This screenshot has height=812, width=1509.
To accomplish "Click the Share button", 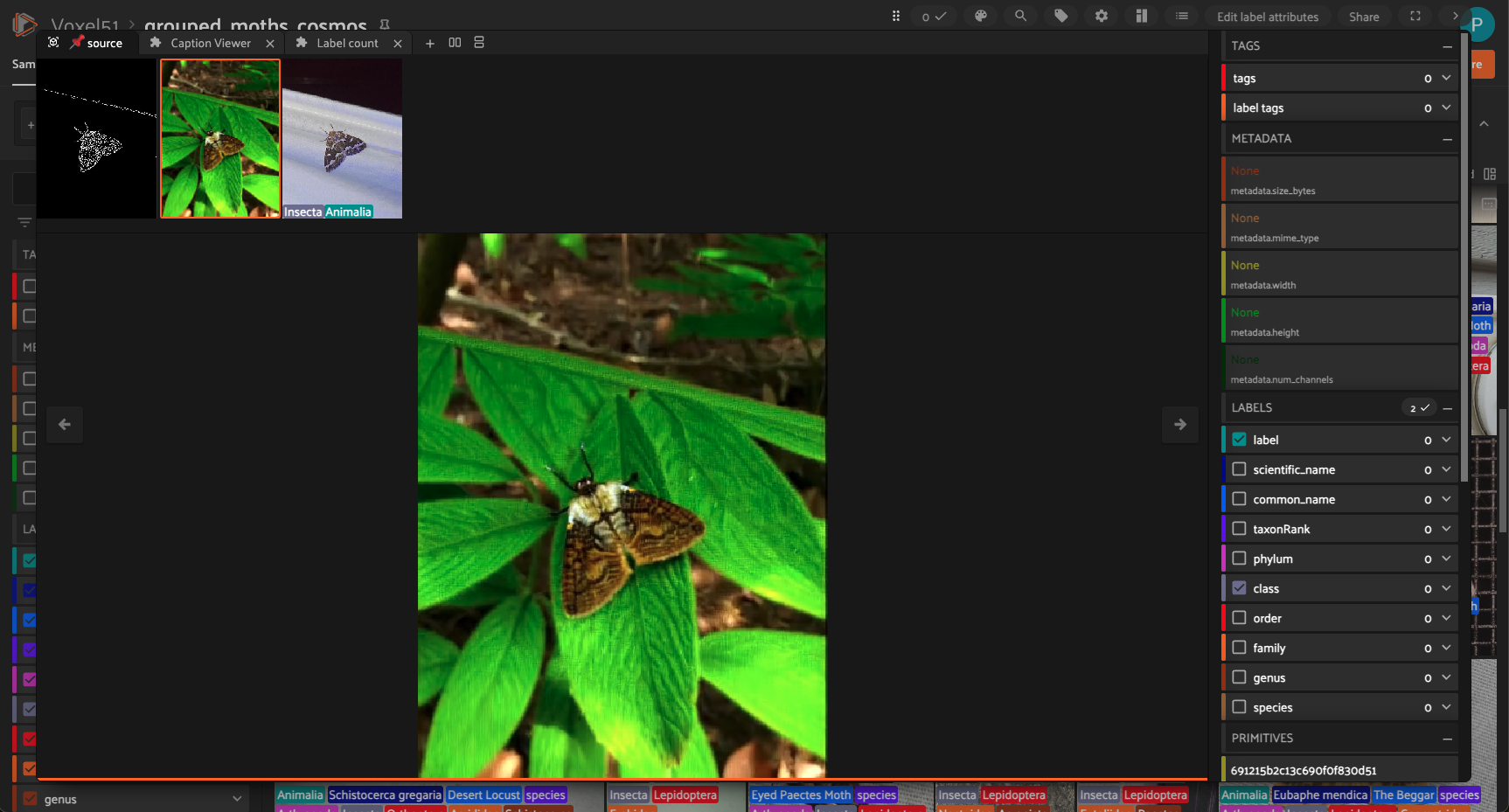I will [x=1364, y=16].
